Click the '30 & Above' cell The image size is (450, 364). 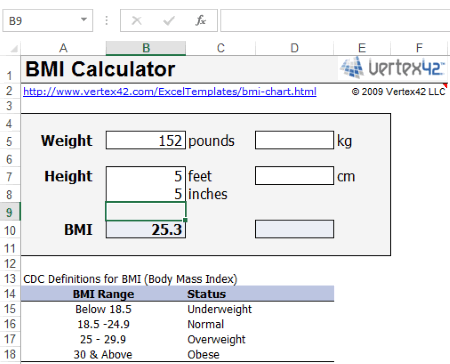click(x=103, y=354)
